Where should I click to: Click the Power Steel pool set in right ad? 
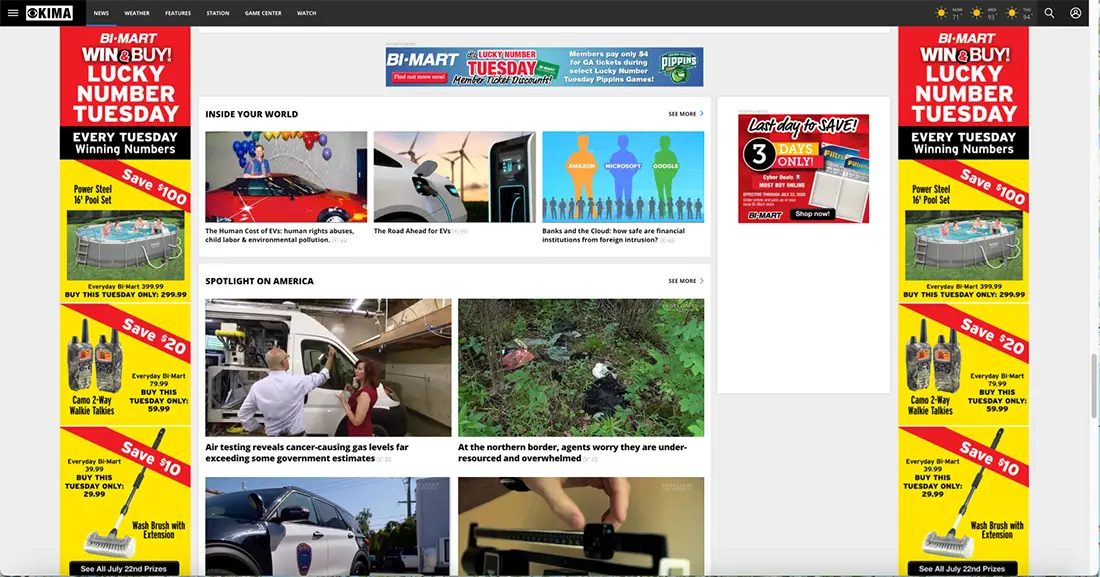tap(964, 246)
